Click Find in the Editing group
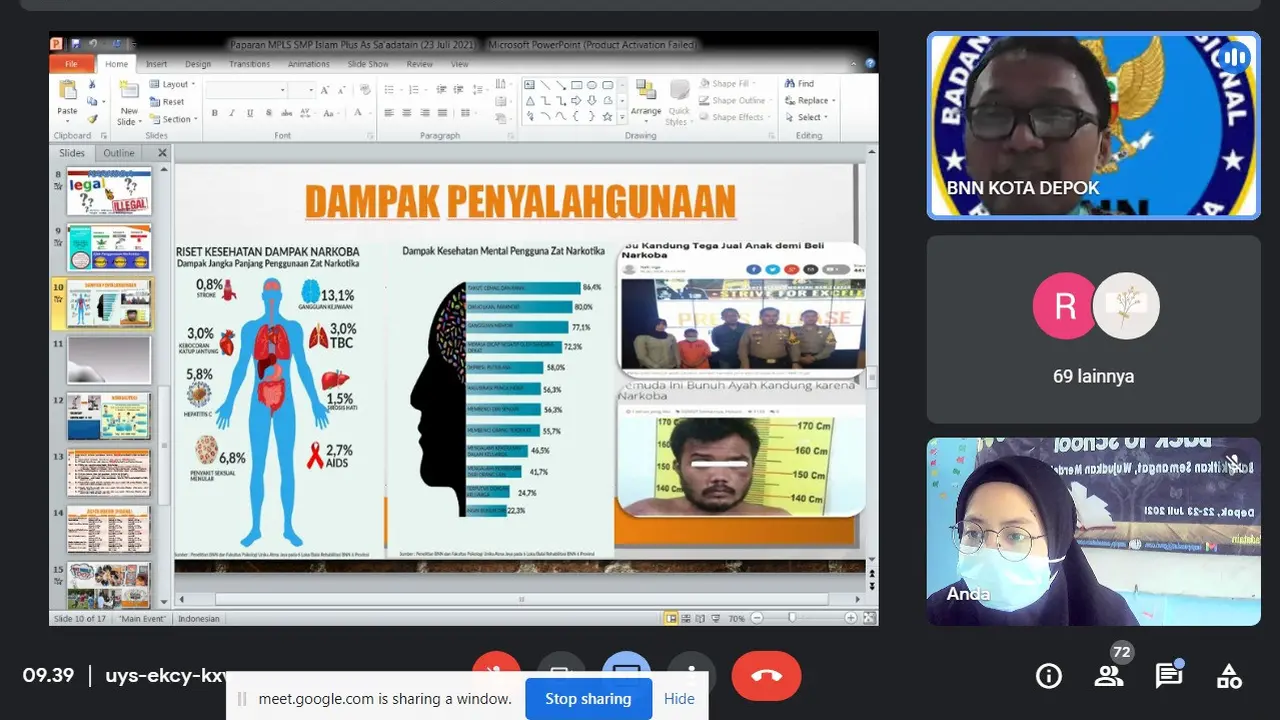 [x=799, y=84]
